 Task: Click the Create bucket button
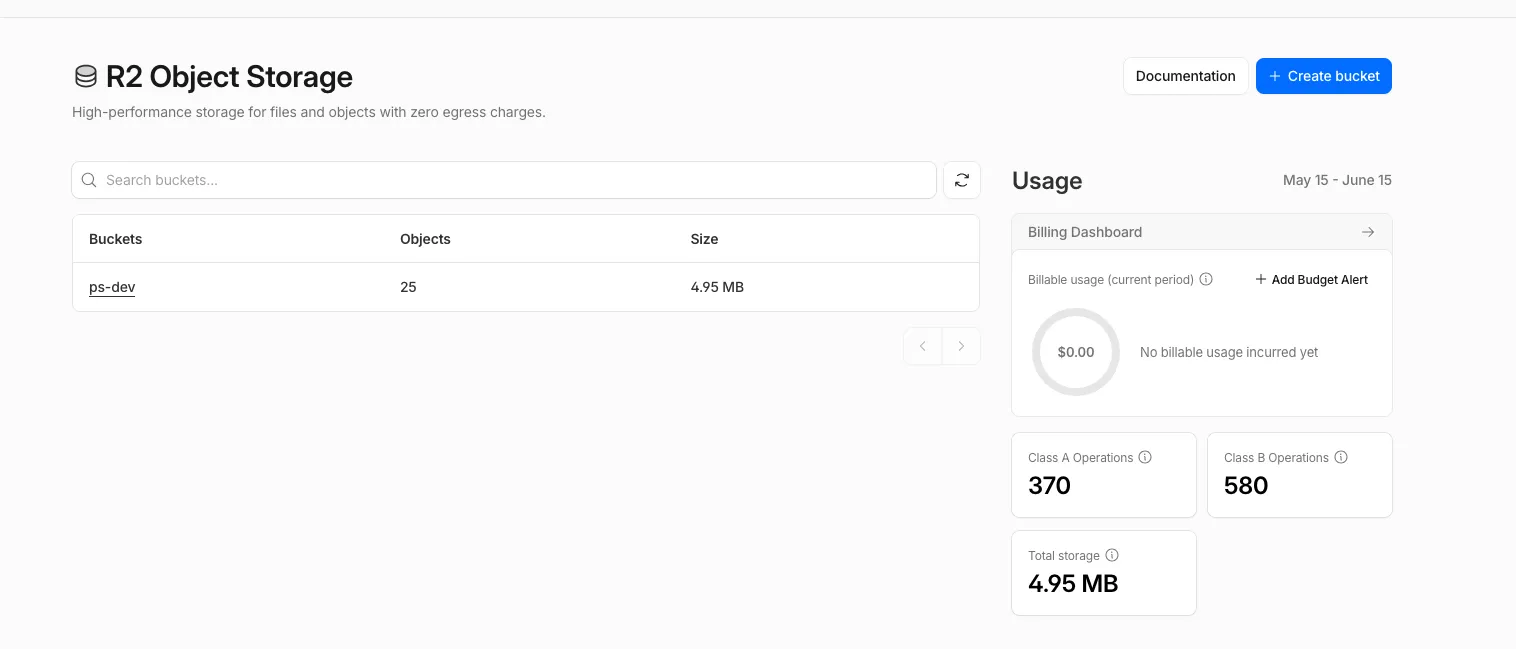click(x=1323, y=76)
